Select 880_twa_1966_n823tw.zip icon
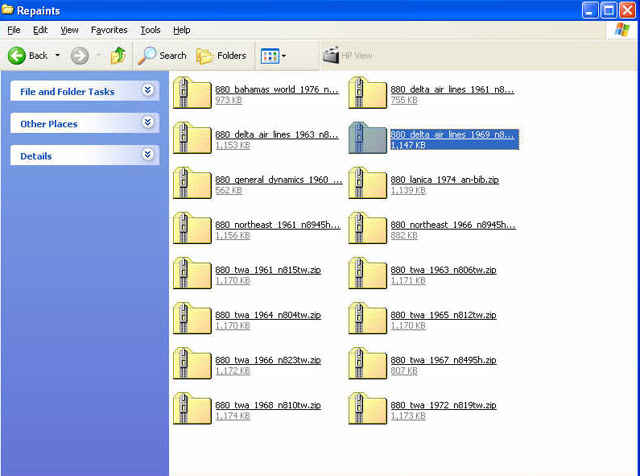640x476 pixels. [192, 363]
